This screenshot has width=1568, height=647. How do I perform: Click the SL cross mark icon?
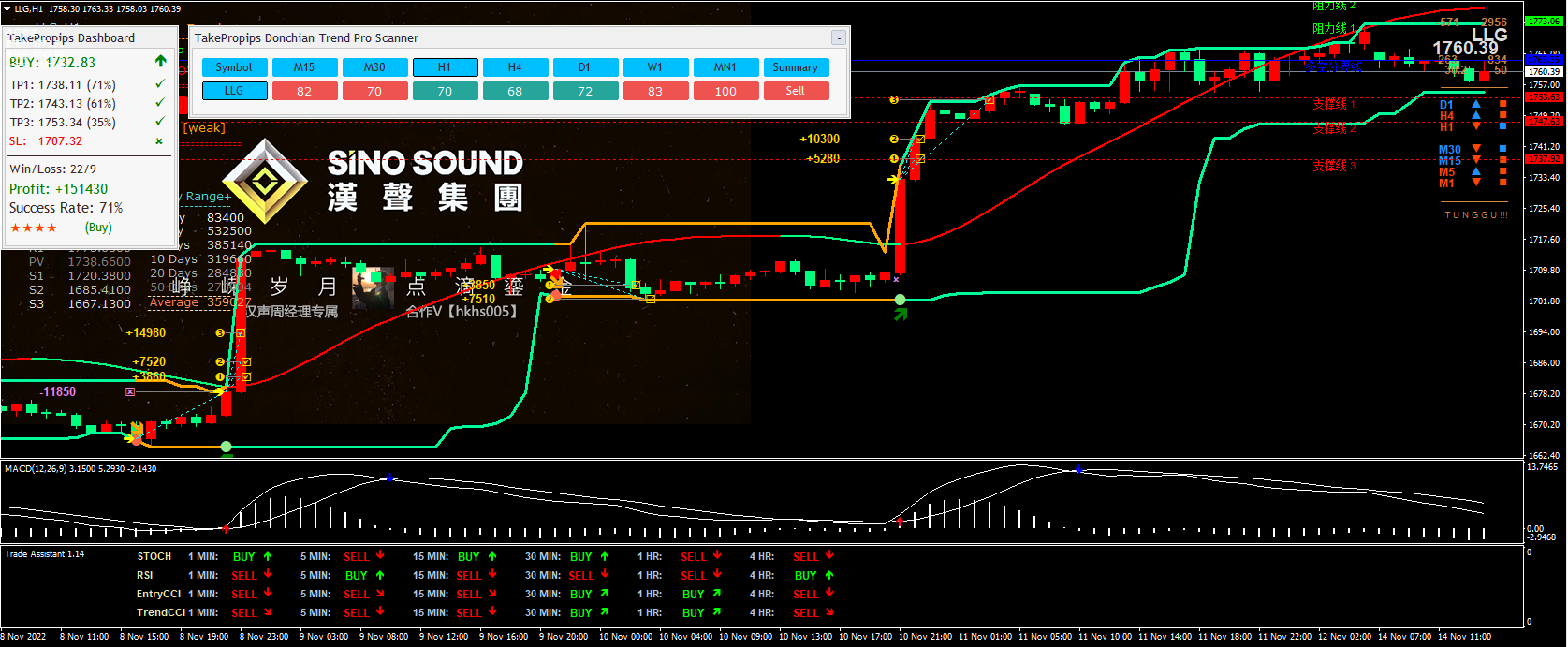[159, 141]
